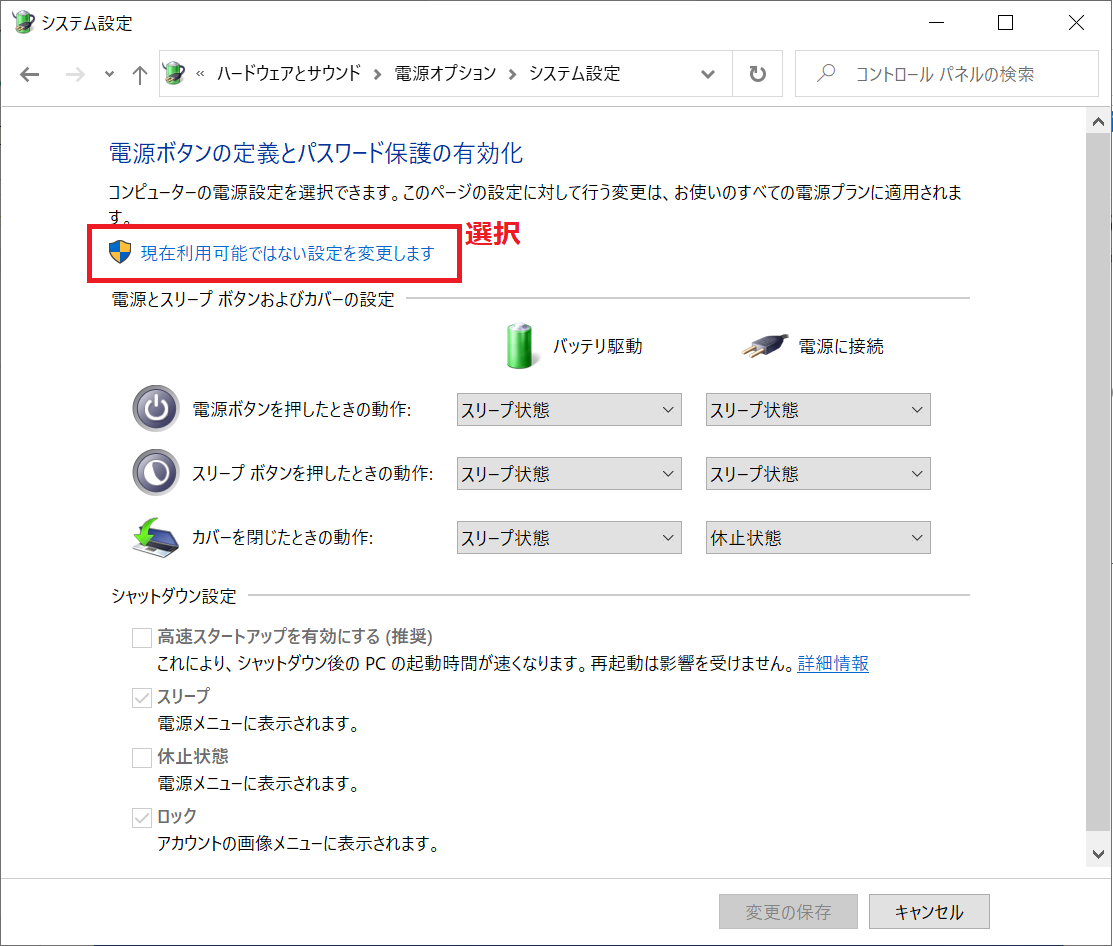Expand the address bar history dropdown
This screenshot has width=1113, height=946.
(x=708, y=74)
